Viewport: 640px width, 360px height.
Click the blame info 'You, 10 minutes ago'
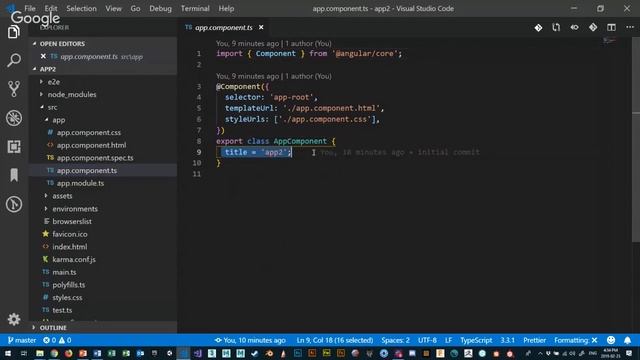click(250, 340)
